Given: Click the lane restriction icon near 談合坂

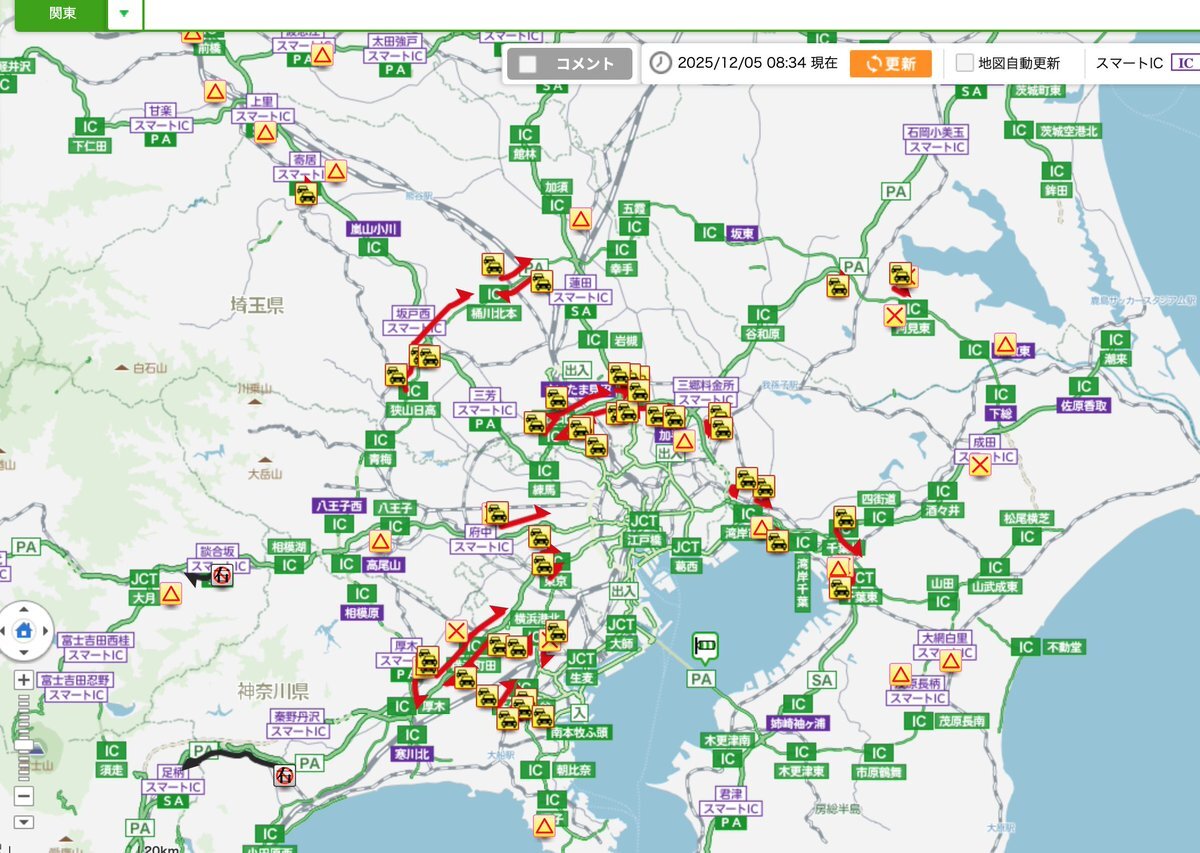Looking at the screenshot, I should pos(221,575).
